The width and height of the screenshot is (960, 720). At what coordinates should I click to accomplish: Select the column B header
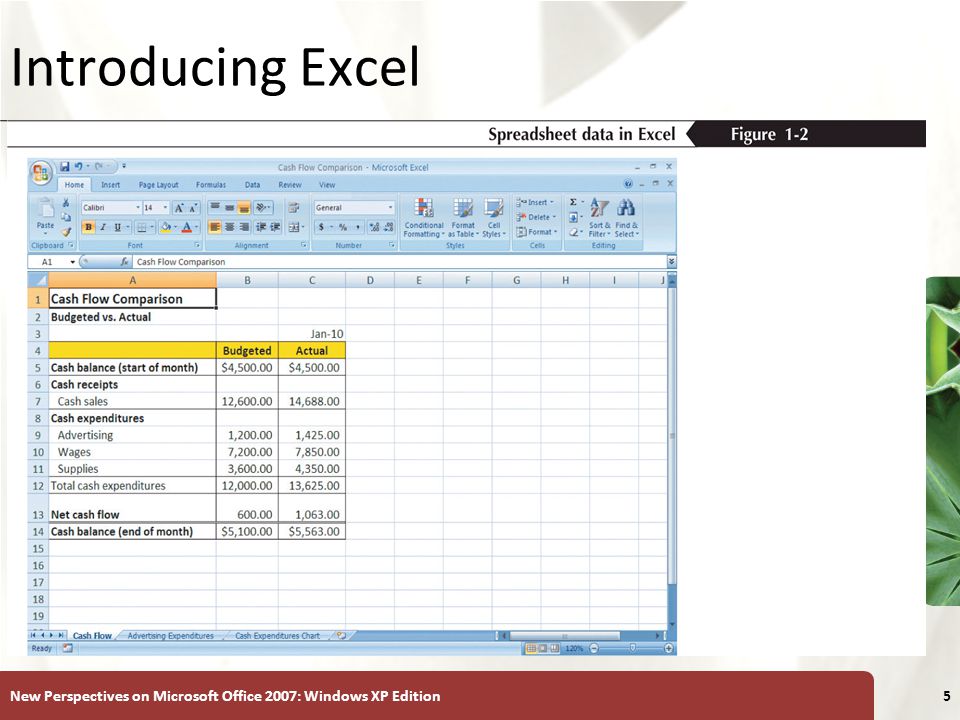pos(247,280)
